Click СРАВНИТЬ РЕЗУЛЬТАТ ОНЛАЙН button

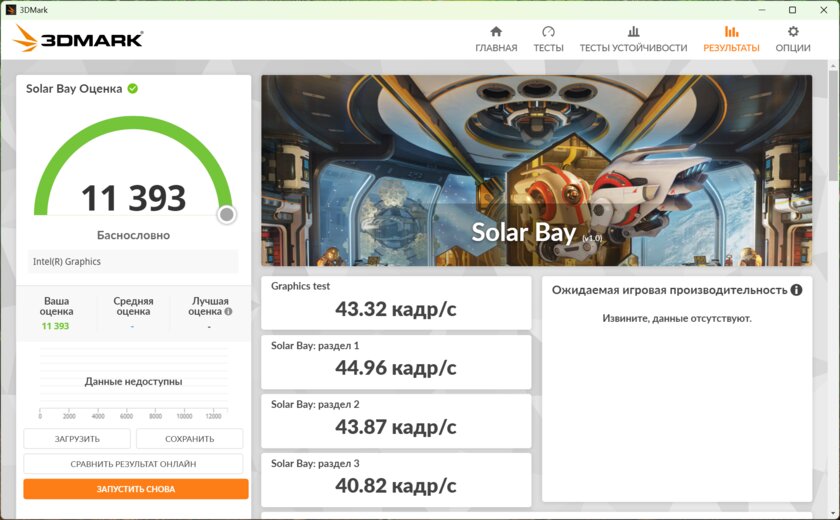pos(133,464)
